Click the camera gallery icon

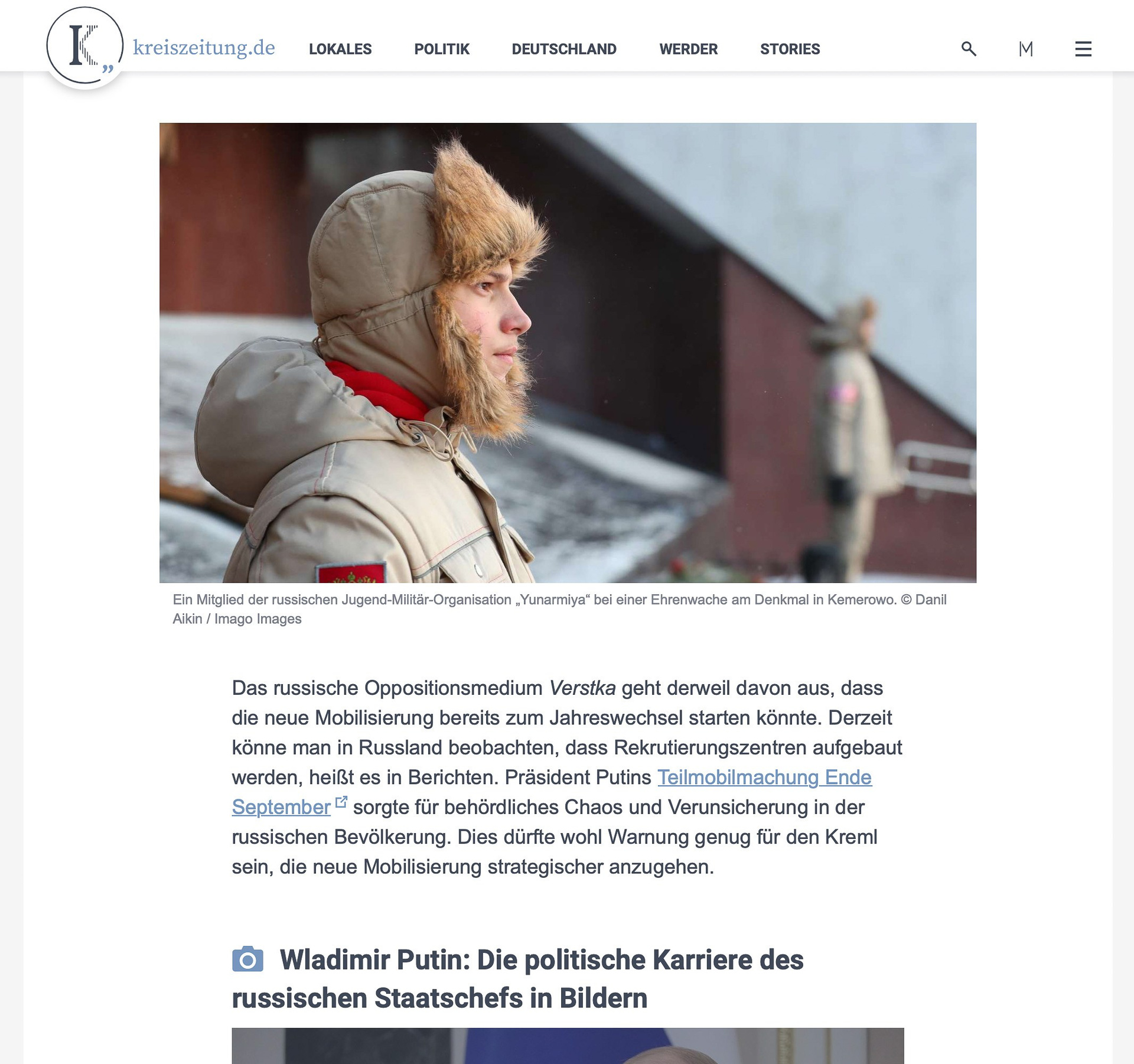click(x=247, y=959)
